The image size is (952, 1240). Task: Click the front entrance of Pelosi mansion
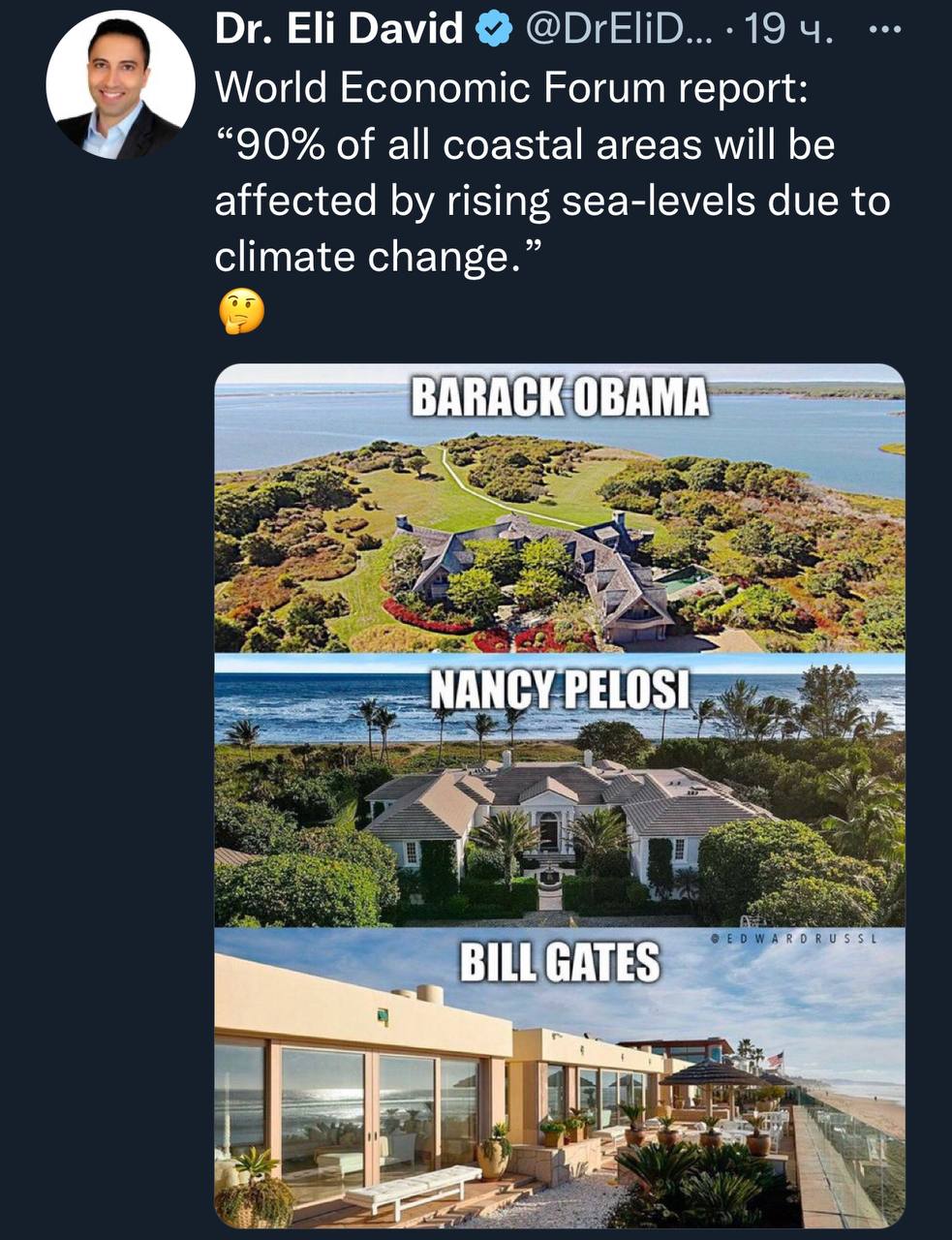tap(549, 832)
